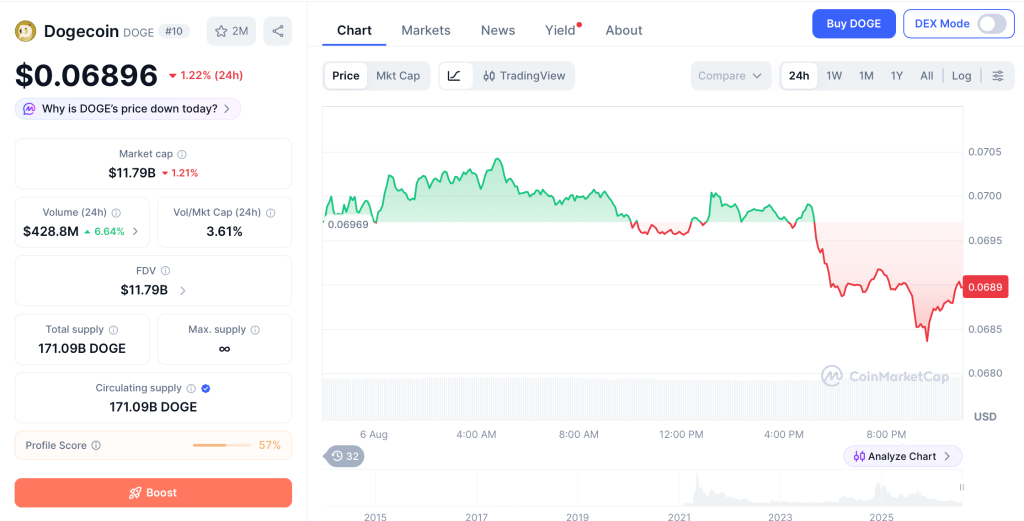
Task: Click the Buy DOGE button
Action: pos(854,24)
